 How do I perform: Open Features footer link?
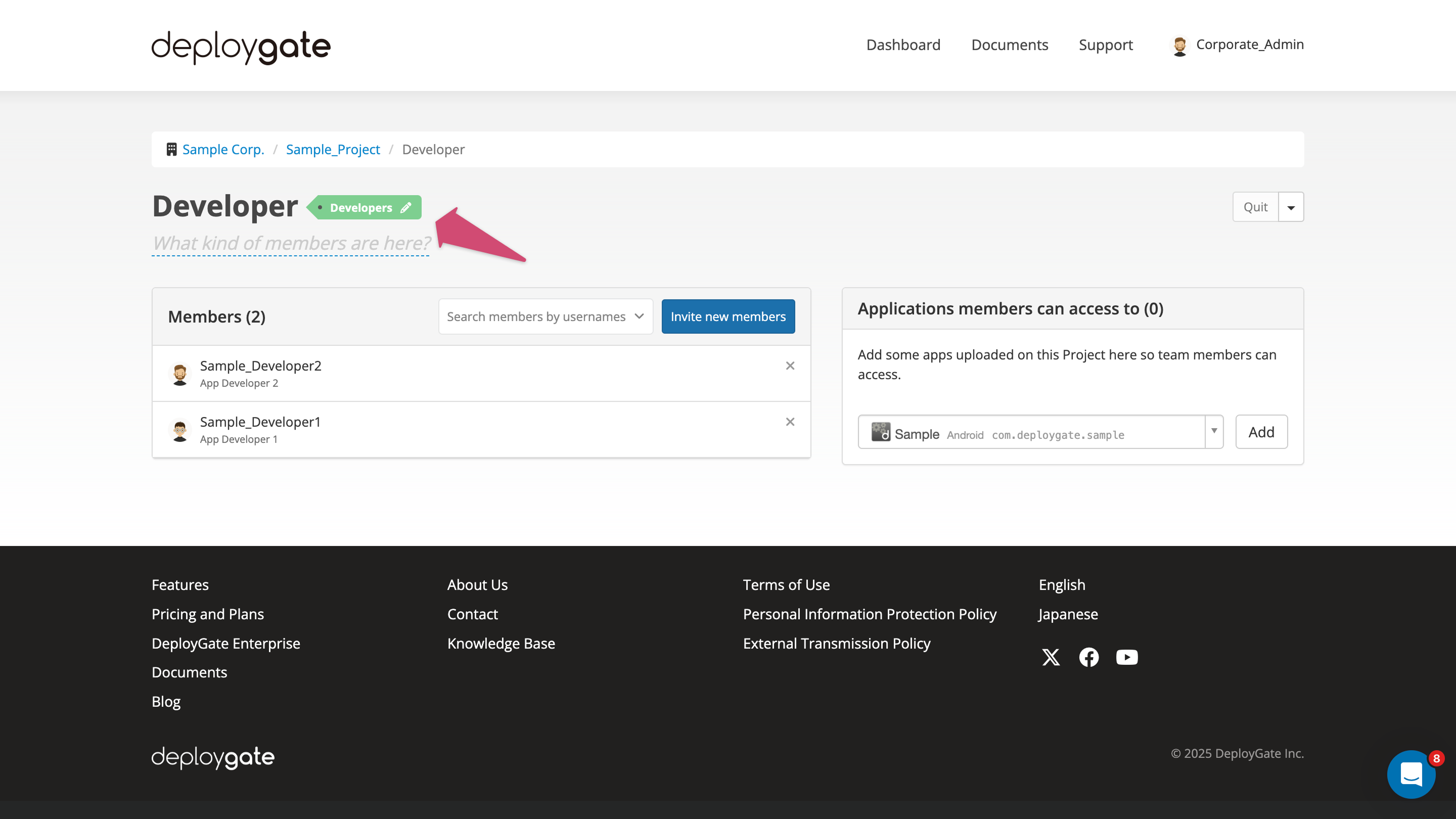(x=180, y=584)
